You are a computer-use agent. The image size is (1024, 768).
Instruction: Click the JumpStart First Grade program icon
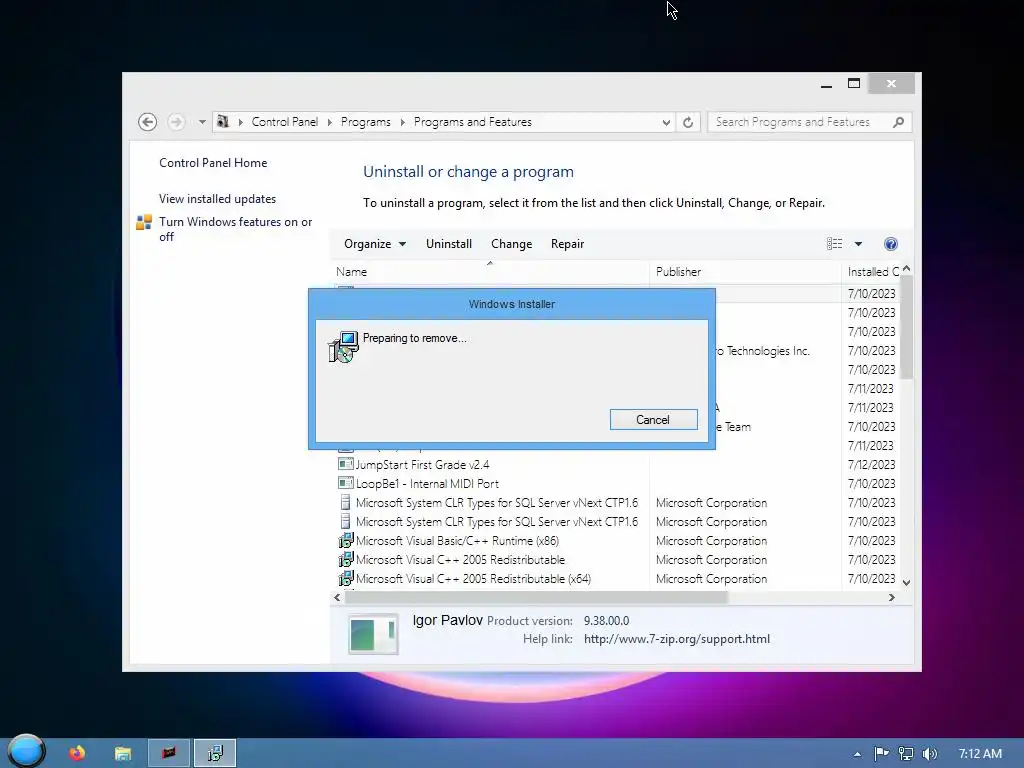coord(345,464)
